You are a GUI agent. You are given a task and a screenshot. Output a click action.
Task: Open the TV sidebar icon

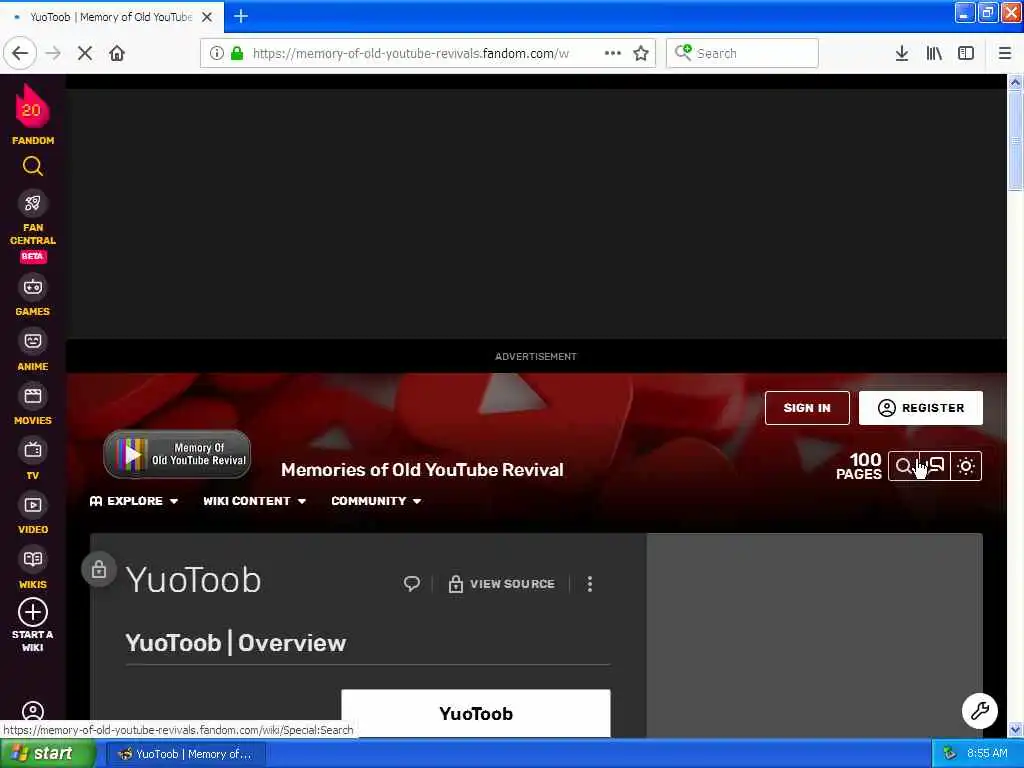pyautogui.click(x=33, y=450)
